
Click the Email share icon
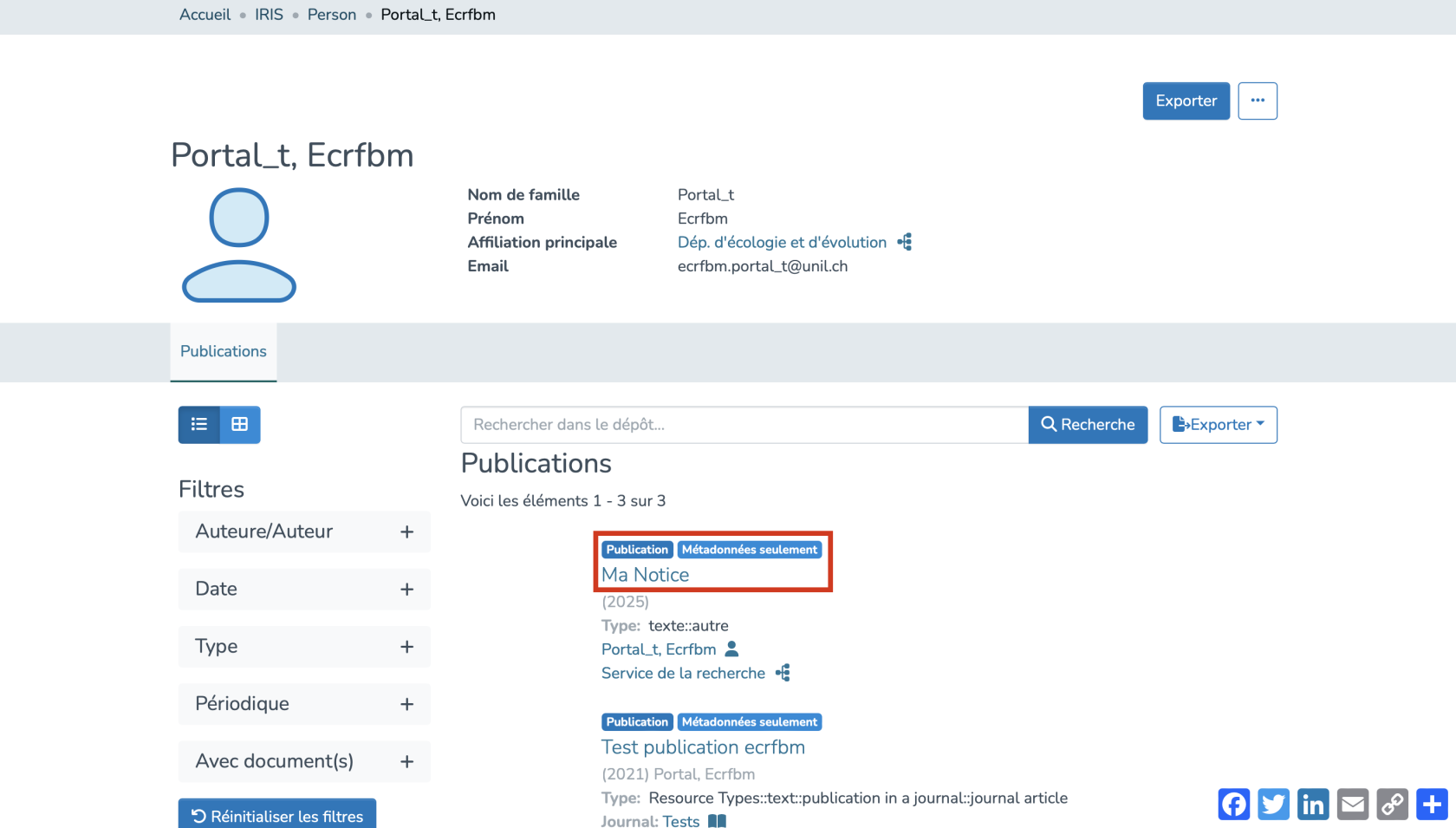point(1353,804)
